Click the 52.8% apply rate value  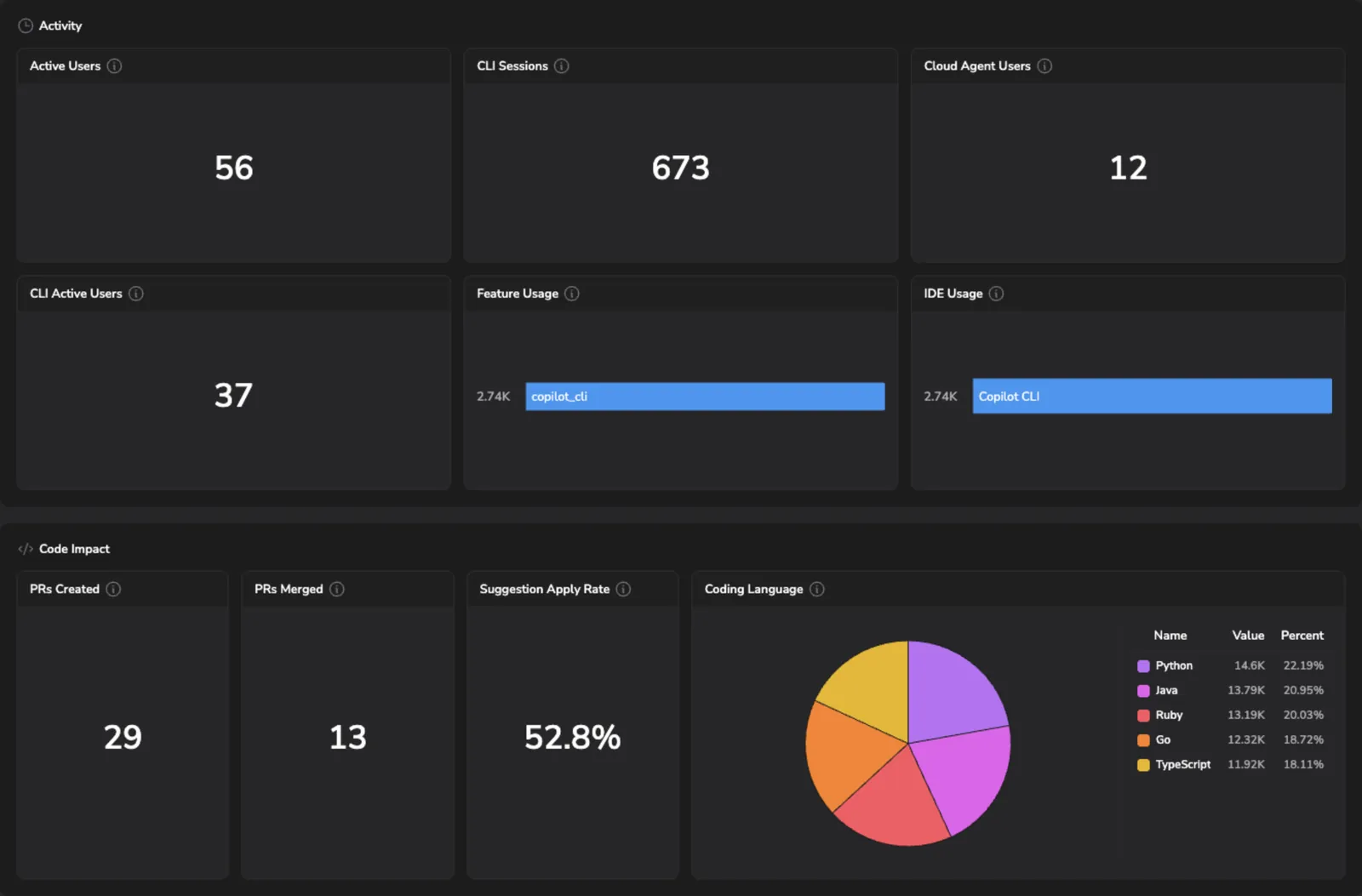(573, 737)
